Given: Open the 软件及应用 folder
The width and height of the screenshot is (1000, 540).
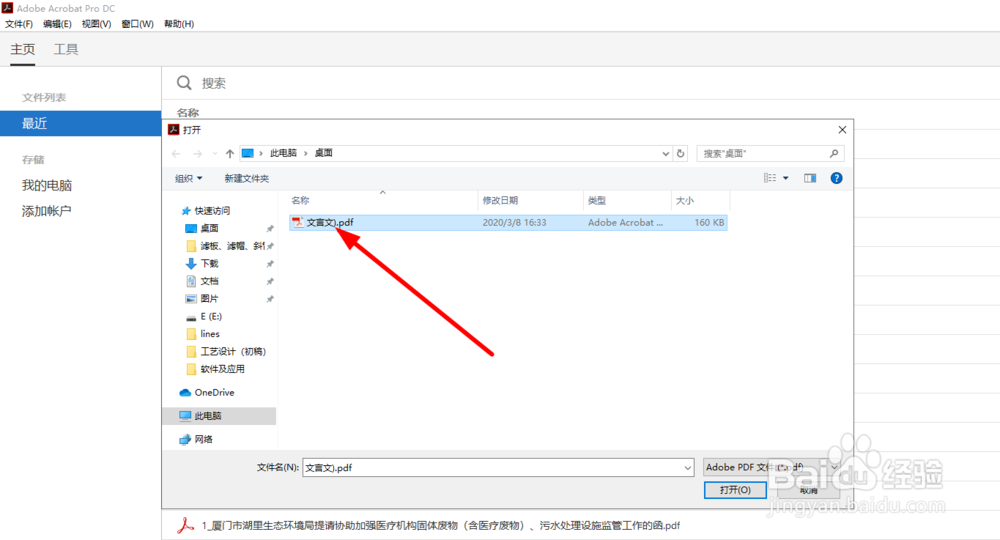Looking at the screenshot, I should coord(223,369).
